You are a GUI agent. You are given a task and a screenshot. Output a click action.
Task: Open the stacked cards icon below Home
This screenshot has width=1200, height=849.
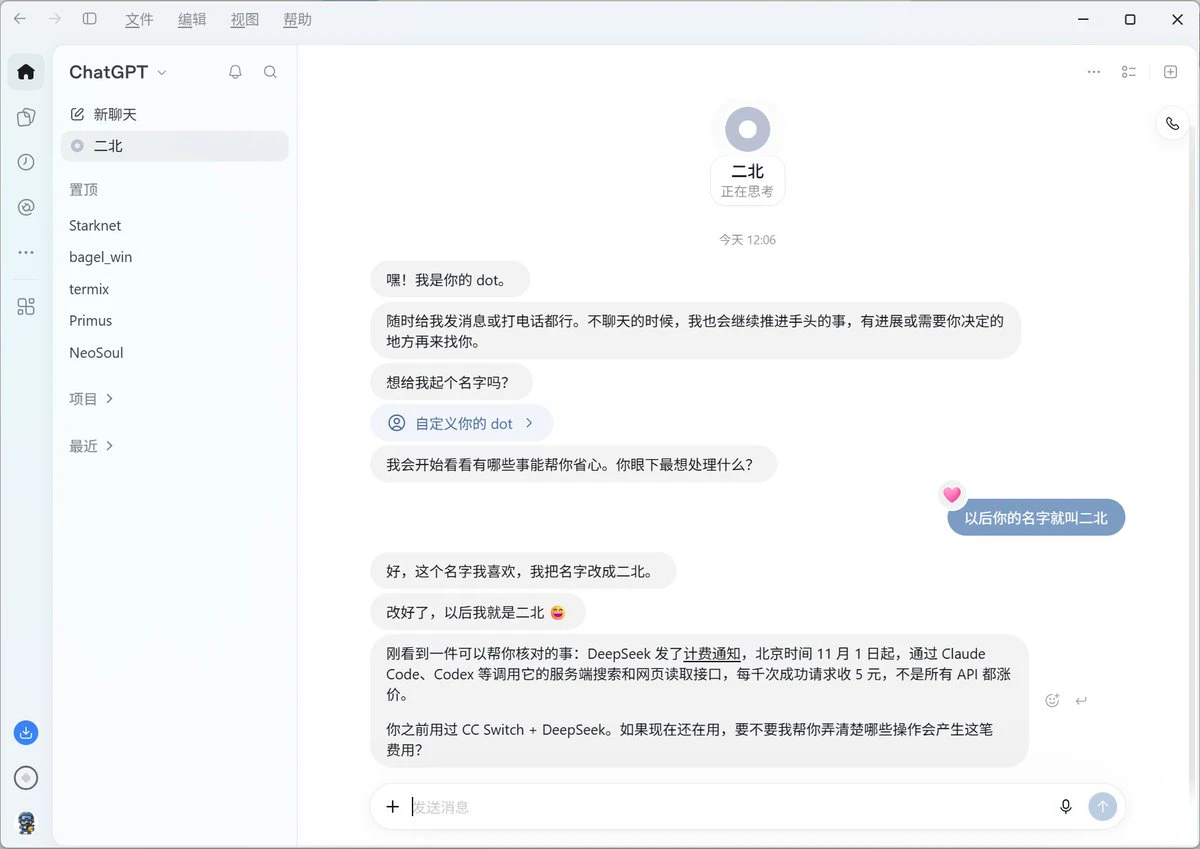click(x=26, y=117)
